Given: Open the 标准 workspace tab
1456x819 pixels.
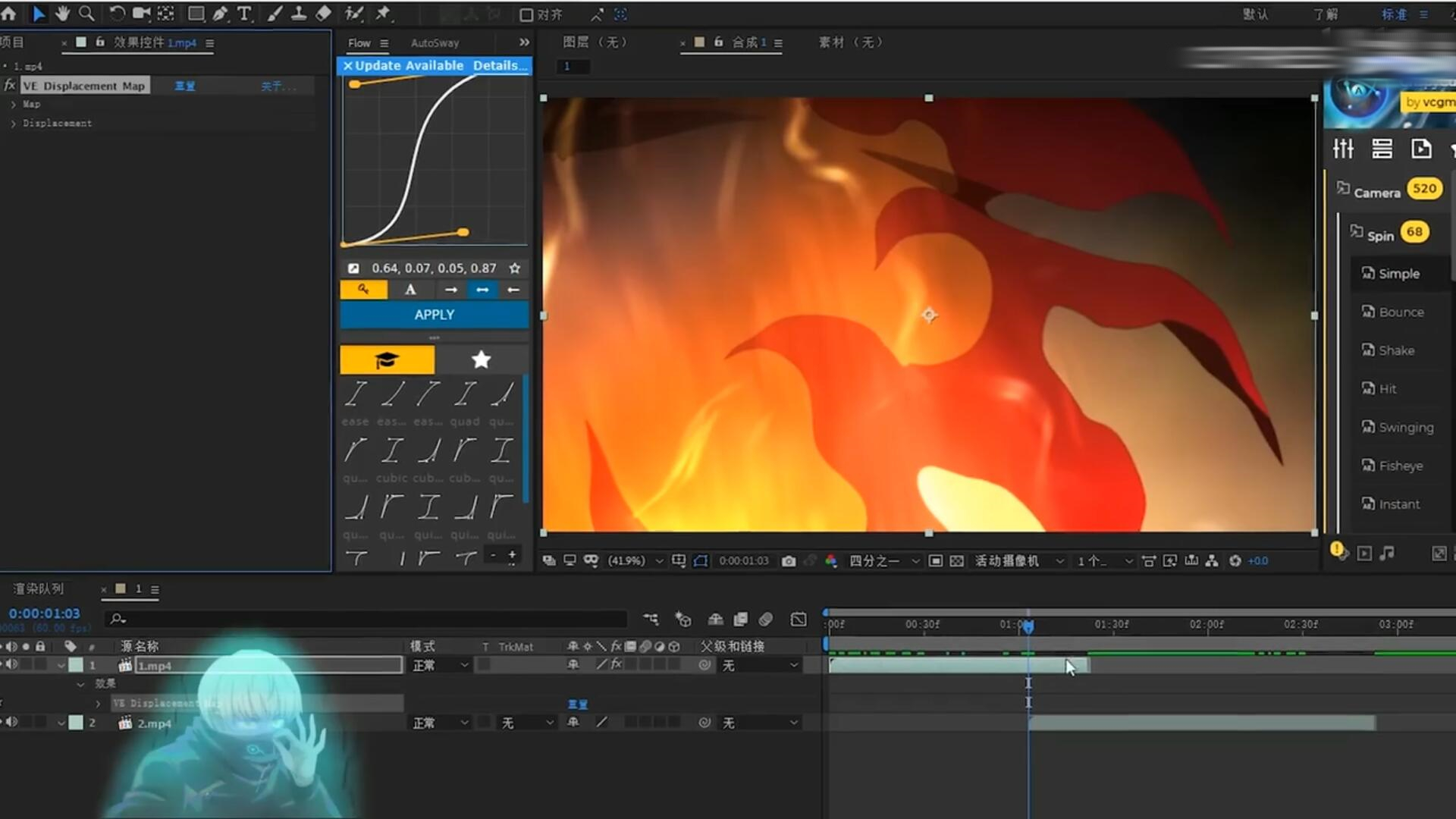Looking at the screenshot, I should [x=1394, y=14].
